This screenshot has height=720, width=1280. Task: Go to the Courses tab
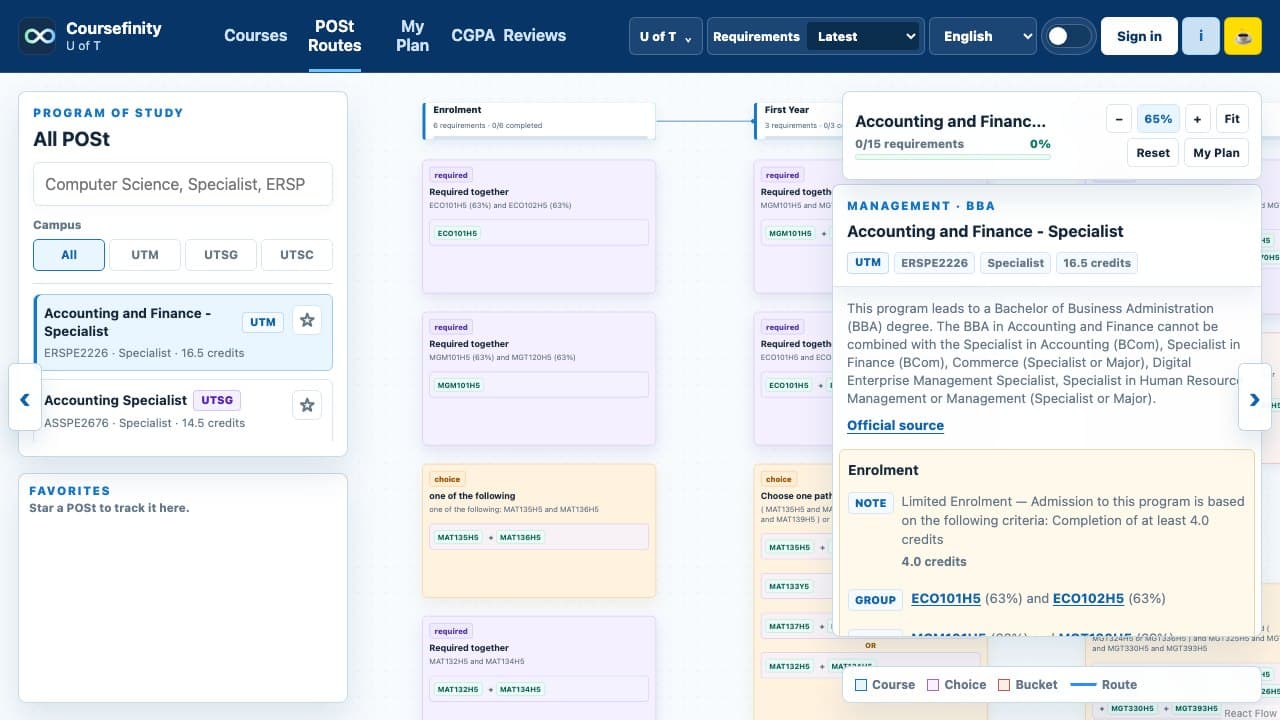pos(255,35)
